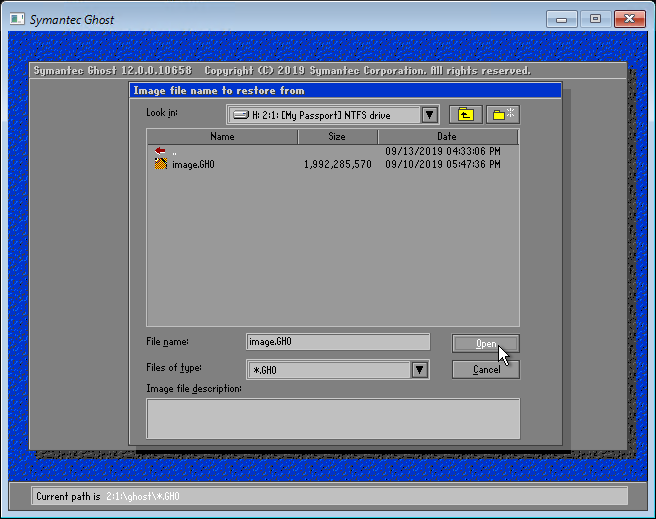Click the File name input field
The height and width of the screenshot is (519, 656).
(338, 342)
